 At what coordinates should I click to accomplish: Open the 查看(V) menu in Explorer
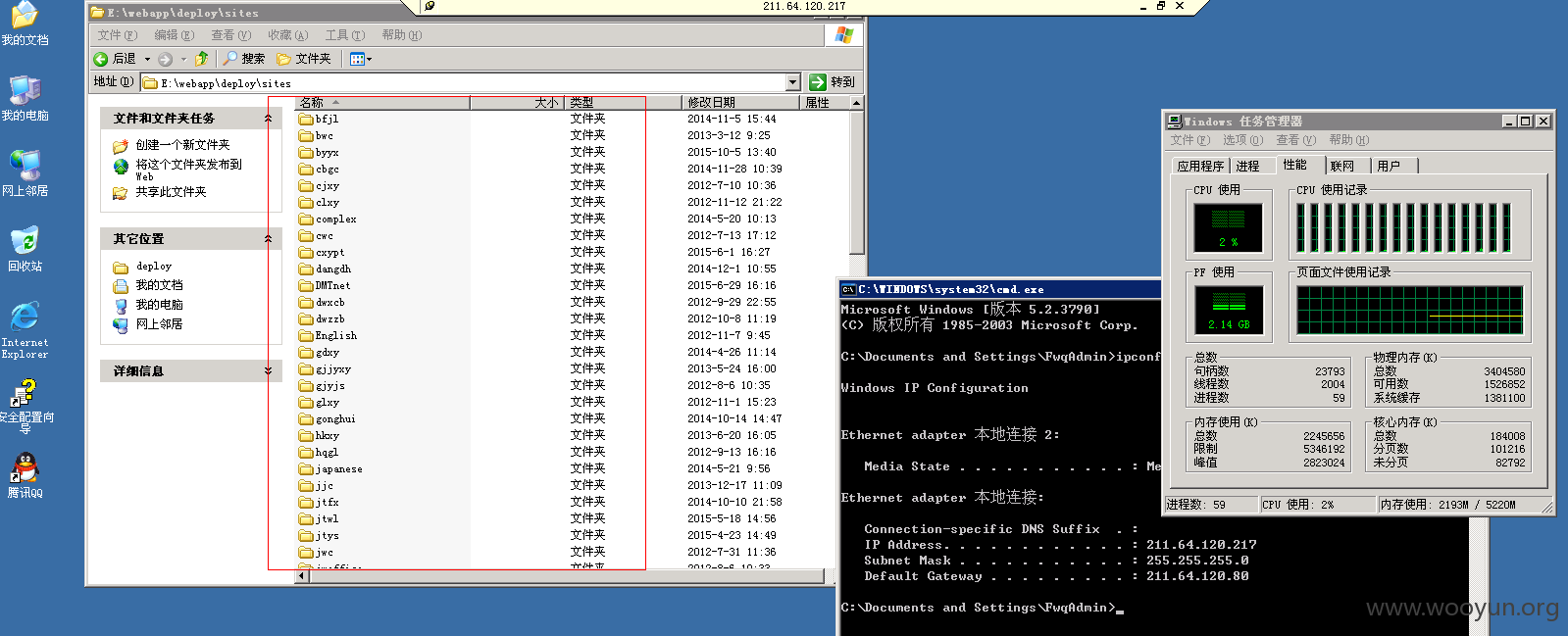tap(231, 34)
